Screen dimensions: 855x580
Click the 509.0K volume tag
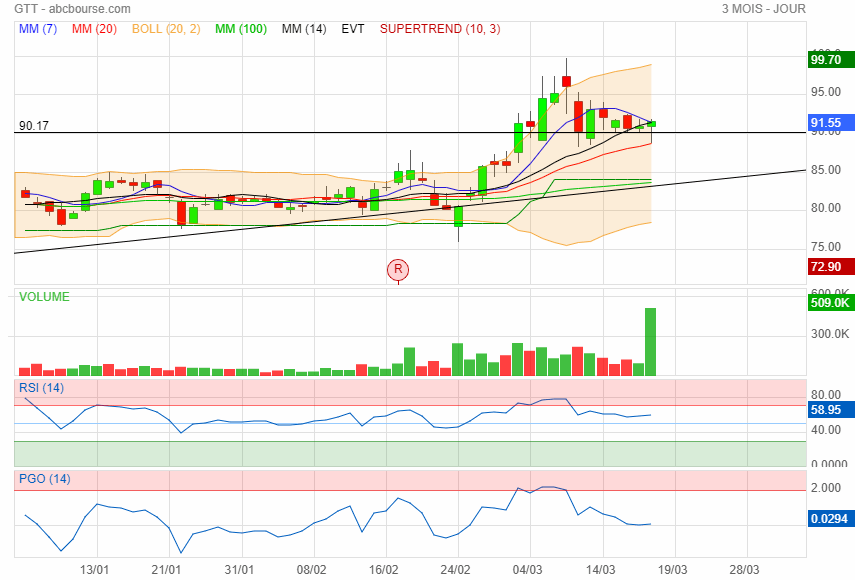pos(831,303)
